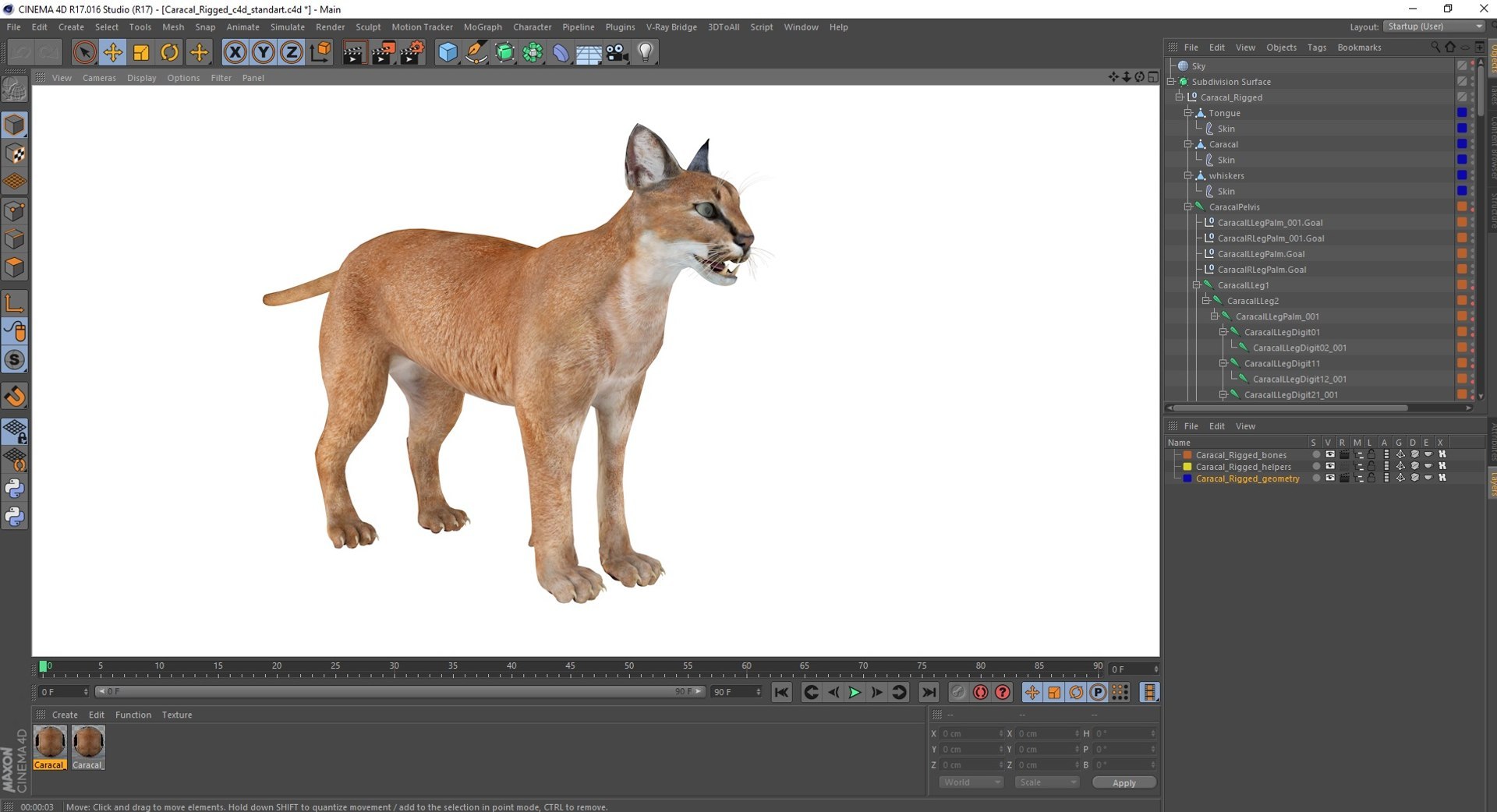This screenshot has width=1497, height=812.
Task: Apply the coordinate values
Action: coord(1124,782)
